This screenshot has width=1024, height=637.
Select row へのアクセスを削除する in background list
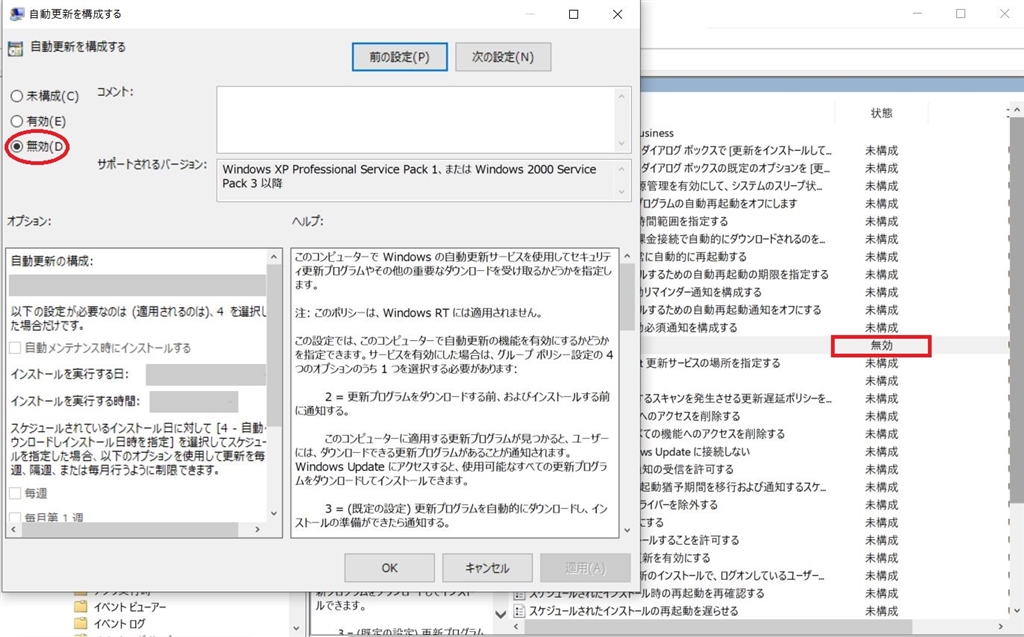point(690,416)
